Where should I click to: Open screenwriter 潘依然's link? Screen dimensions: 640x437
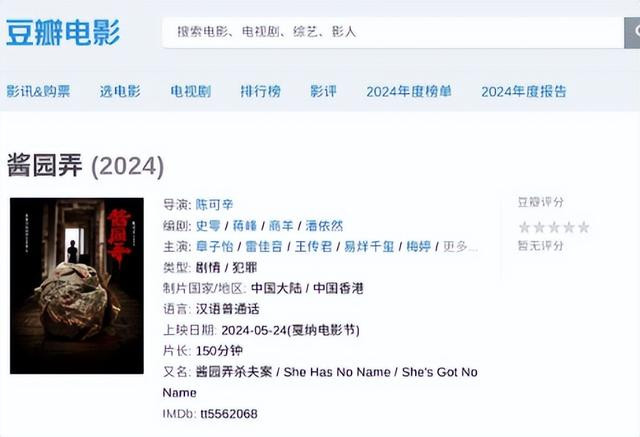(324, 226)
